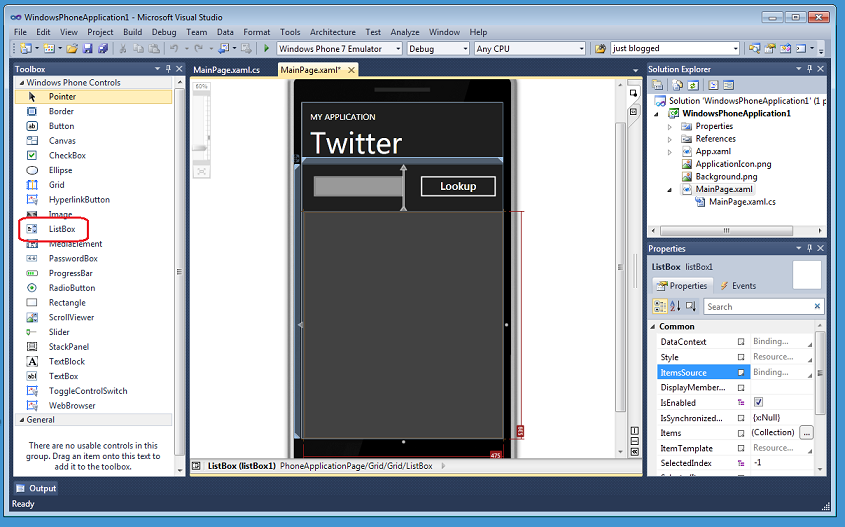The height and width of the screenshot is (527, 845).
Task: Click the ItemTemplate property marker square
Action: pos(741,448)
